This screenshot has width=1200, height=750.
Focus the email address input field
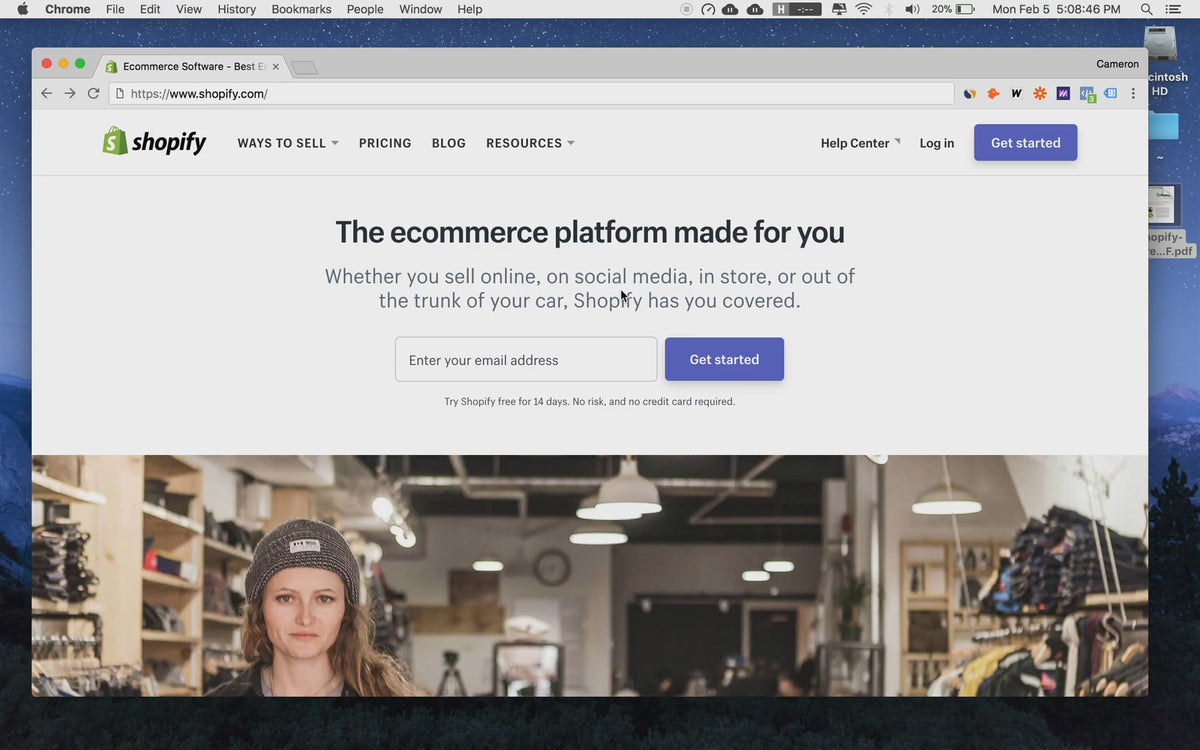pos(526,359)
